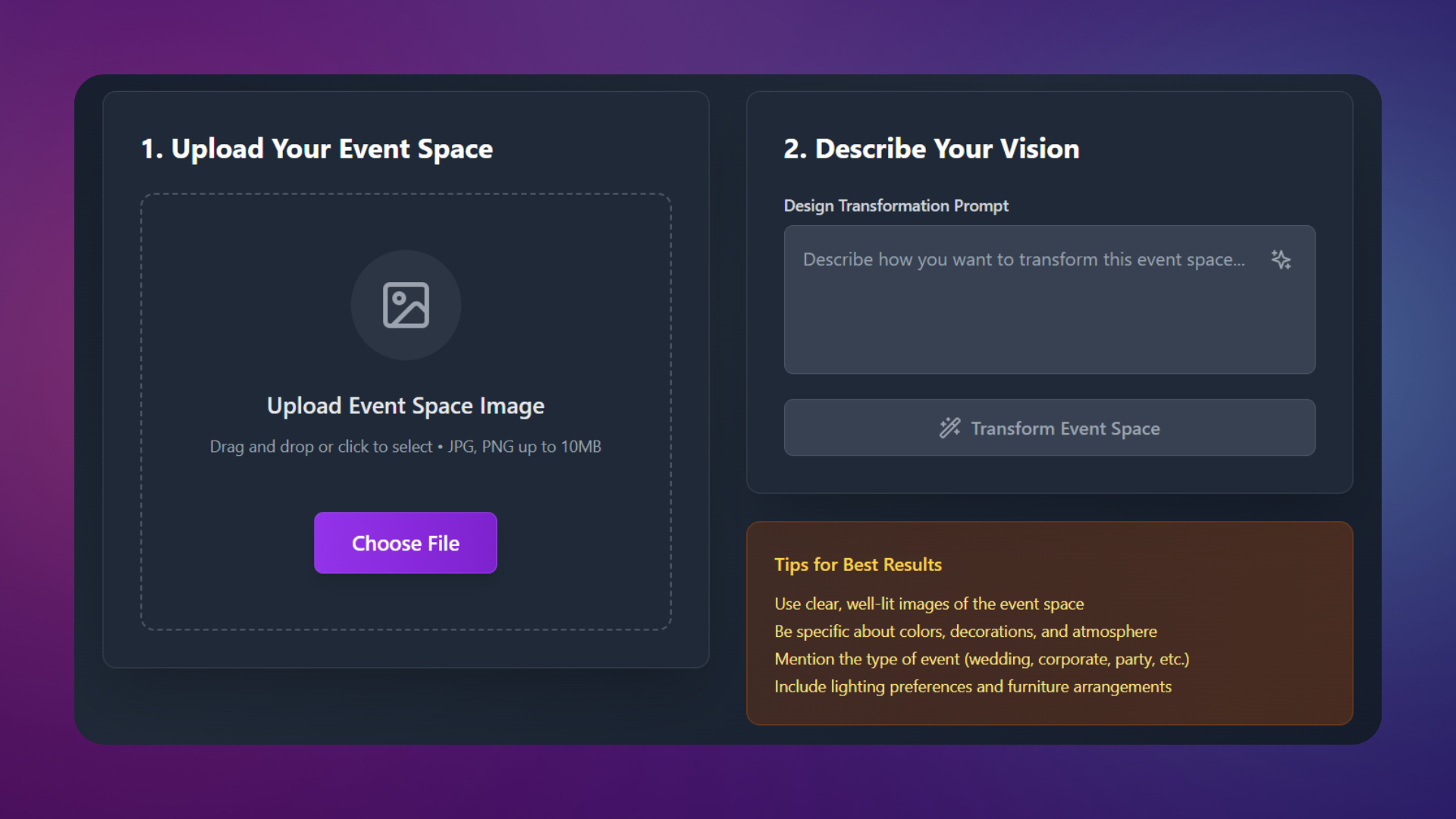Select the tip about colors, decorations, and atmosphere
Screen dimensions: 1456x819
pos(965,631)
